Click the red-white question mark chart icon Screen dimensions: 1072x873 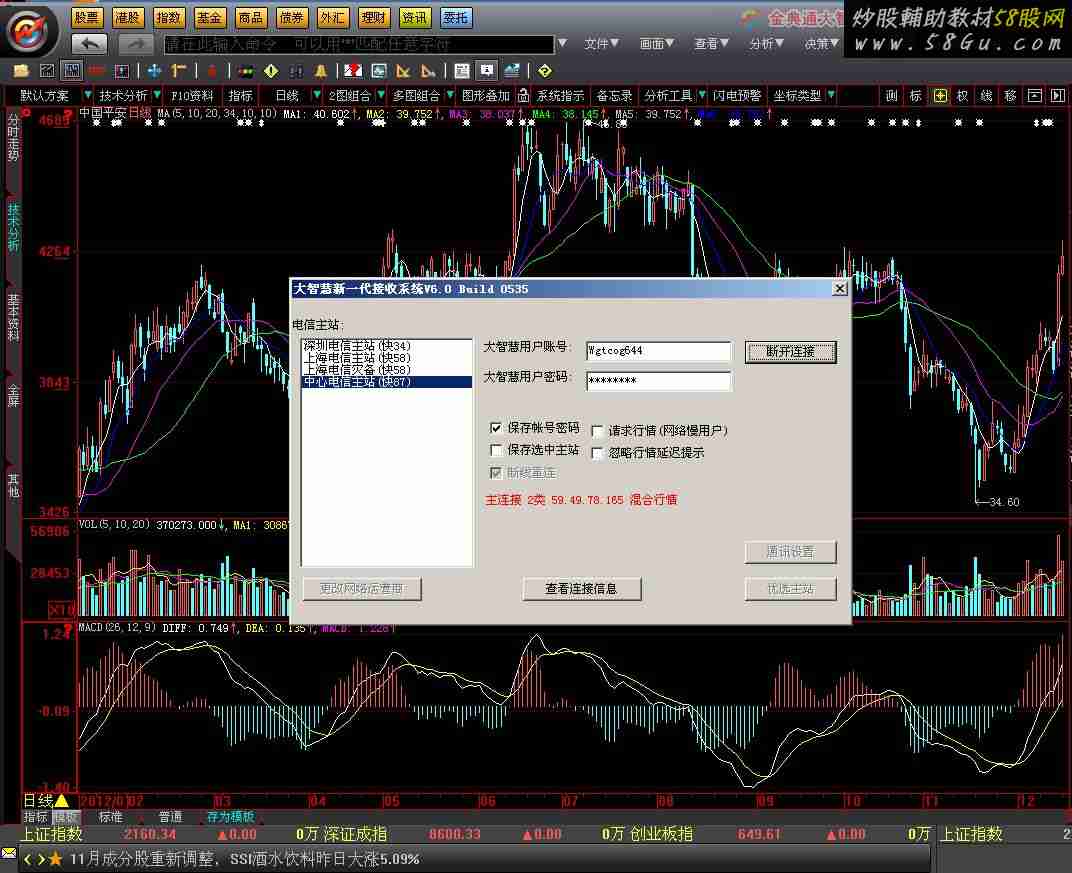click(353, 70)
